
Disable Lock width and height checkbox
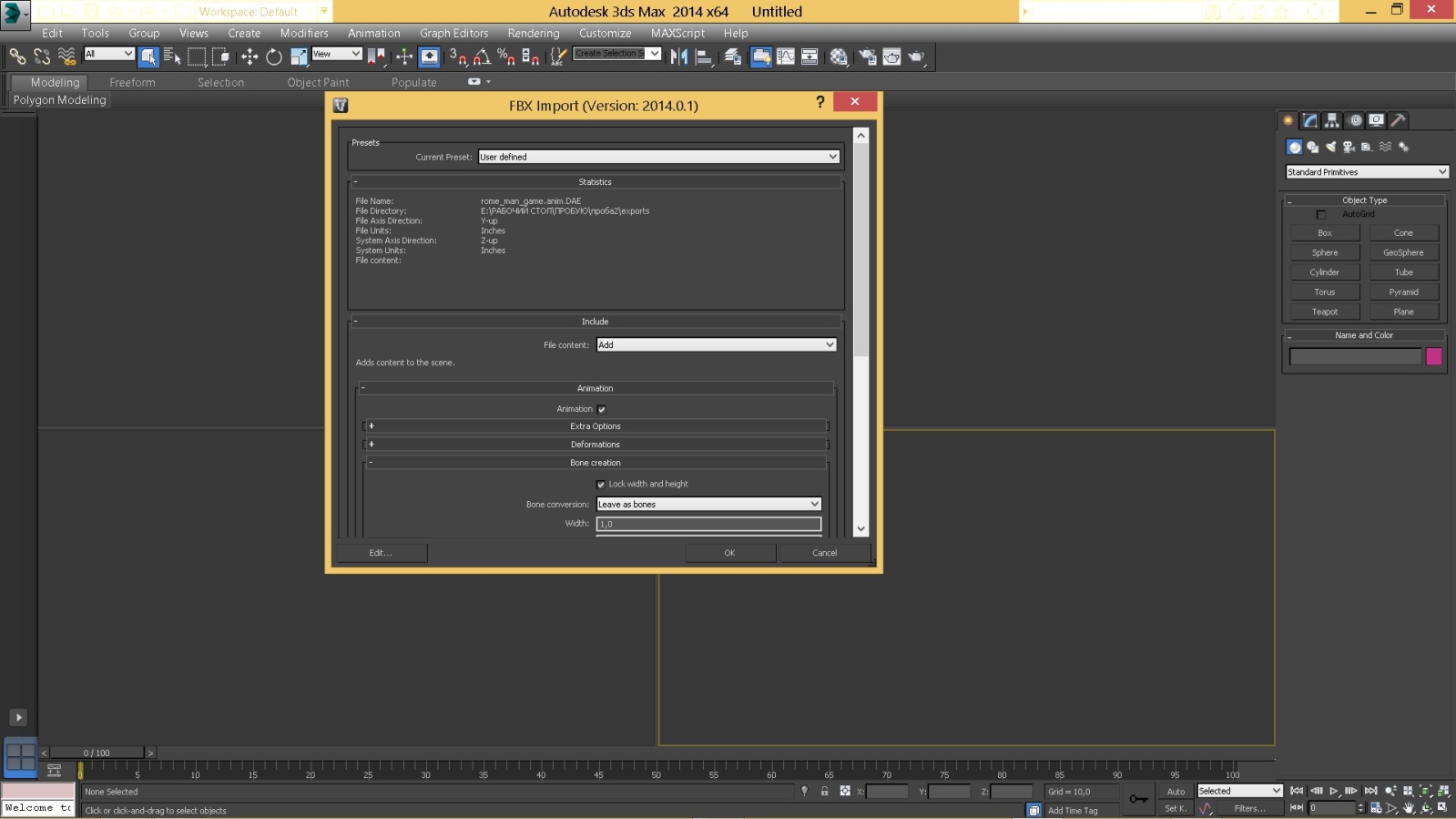(601, 485)
